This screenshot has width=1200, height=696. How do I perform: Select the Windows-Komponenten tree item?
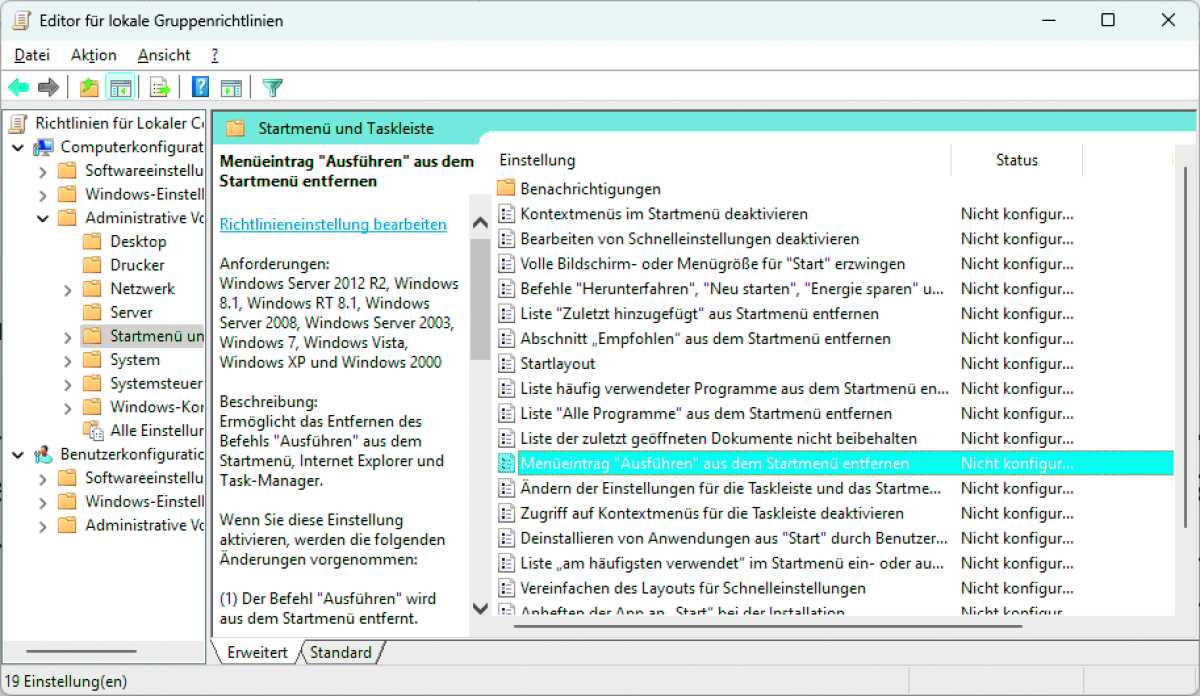click(x=157, y=407)
